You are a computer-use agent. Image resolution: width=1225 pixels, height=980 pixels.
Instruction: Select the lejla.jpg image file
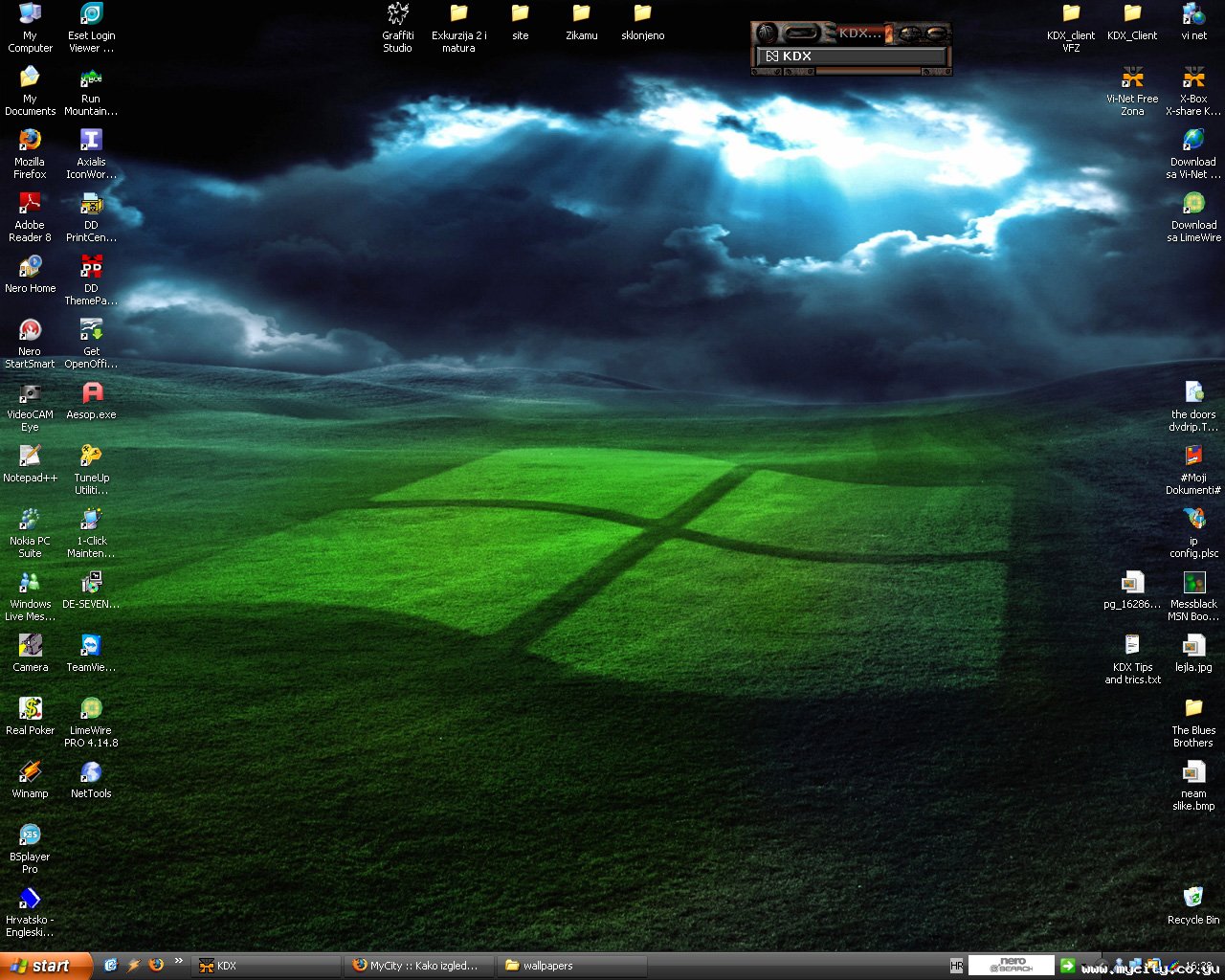1193,653
